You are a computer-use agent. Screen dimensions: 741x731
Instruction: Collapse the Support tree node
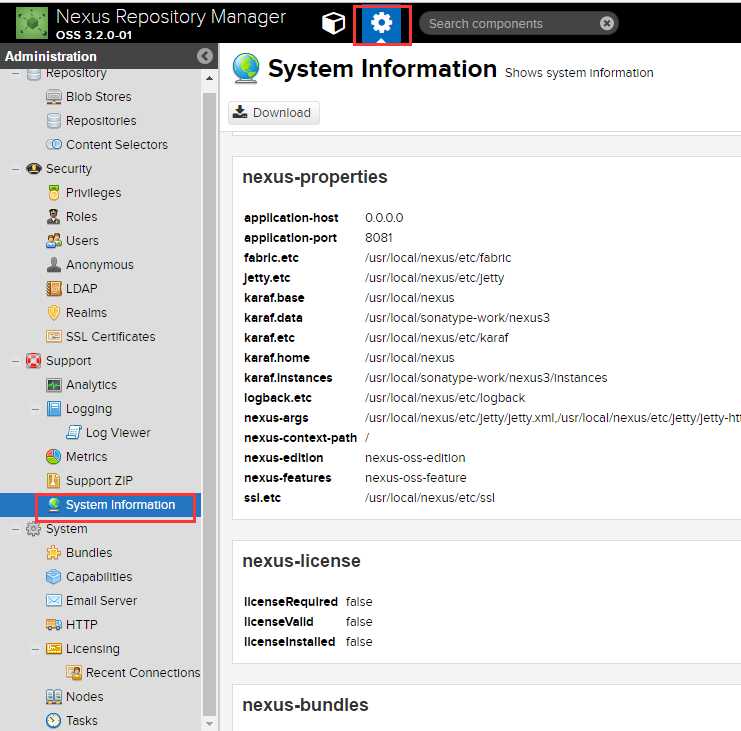16,361
